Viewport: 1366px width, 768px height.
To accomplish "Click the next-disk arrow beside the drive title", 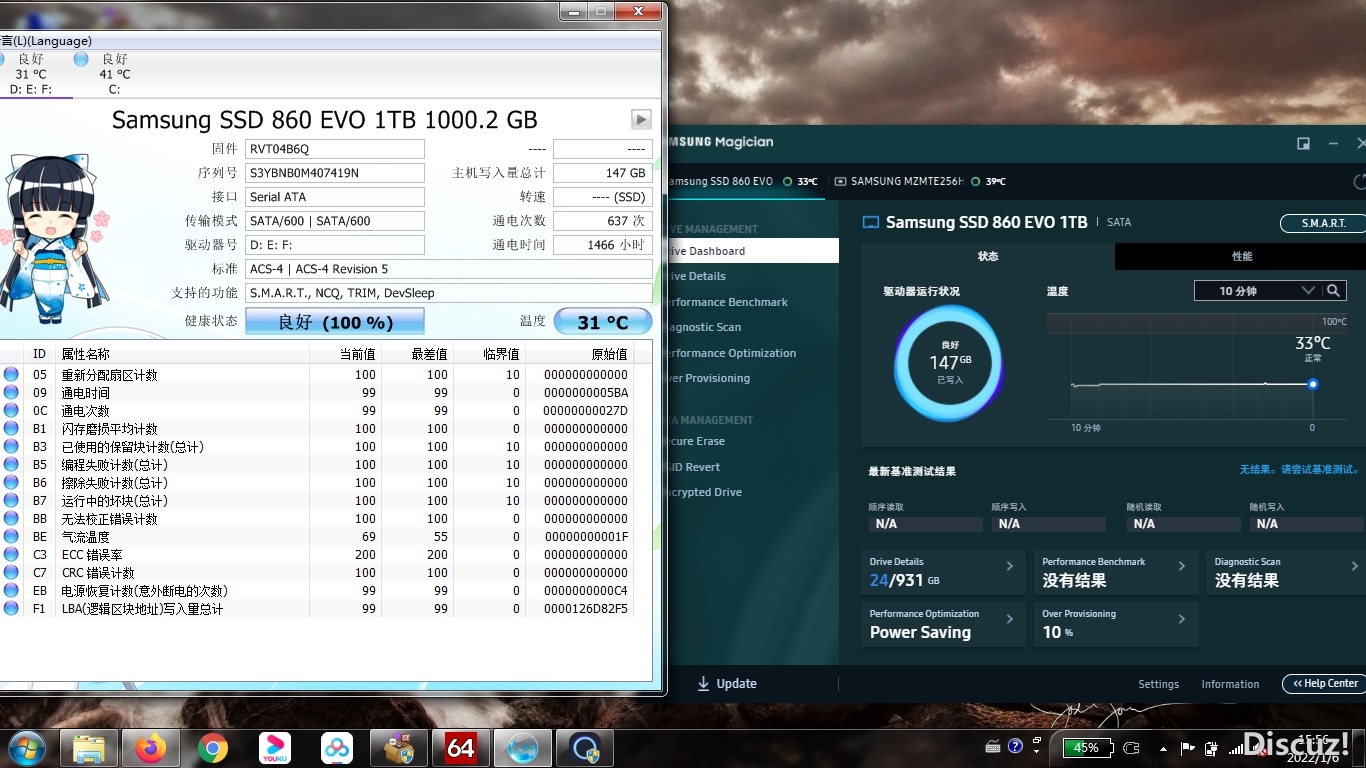I will click(641, 119).
